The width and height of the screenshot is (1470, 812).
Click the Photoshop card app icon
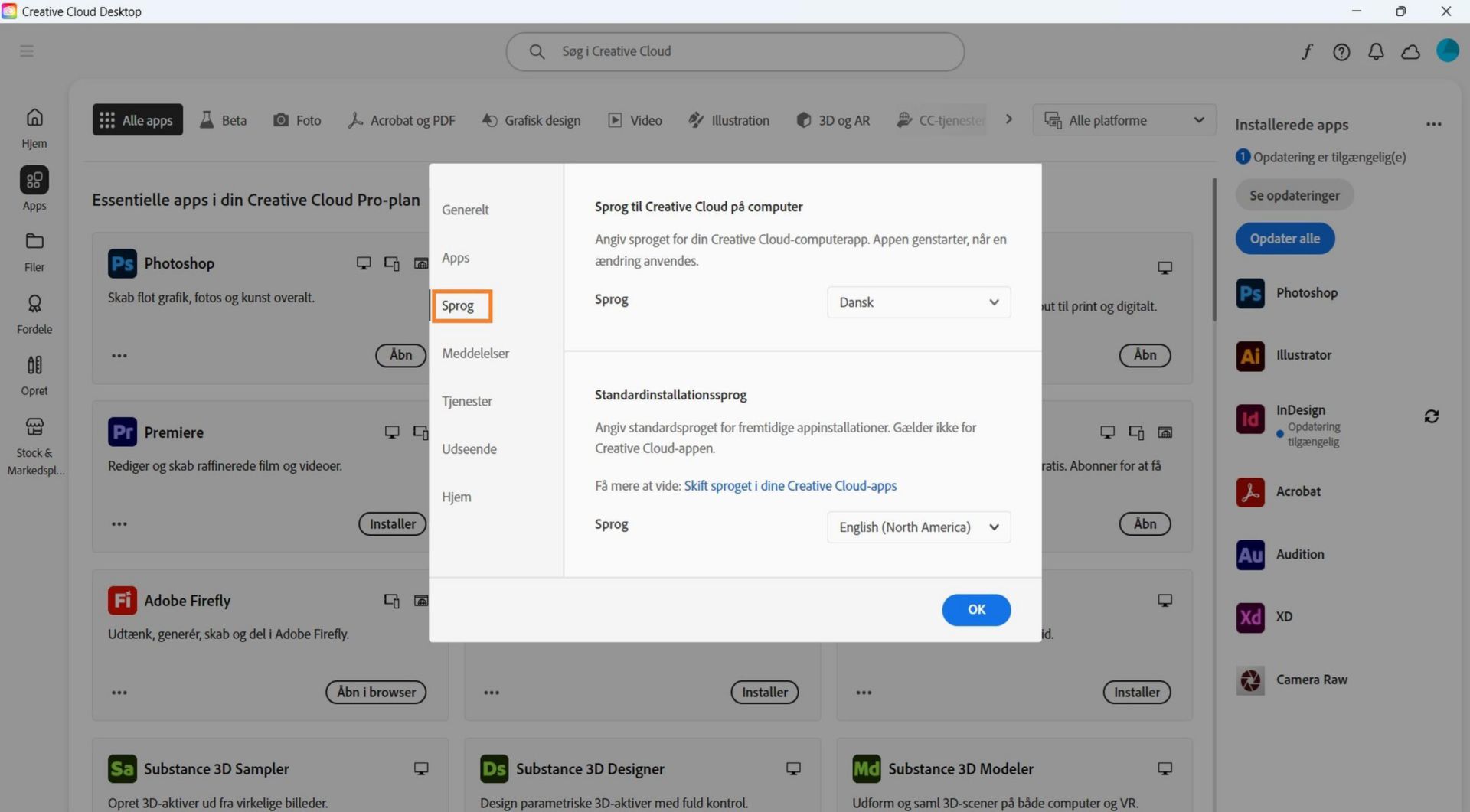pyautogui.click(x=122, y=263)
